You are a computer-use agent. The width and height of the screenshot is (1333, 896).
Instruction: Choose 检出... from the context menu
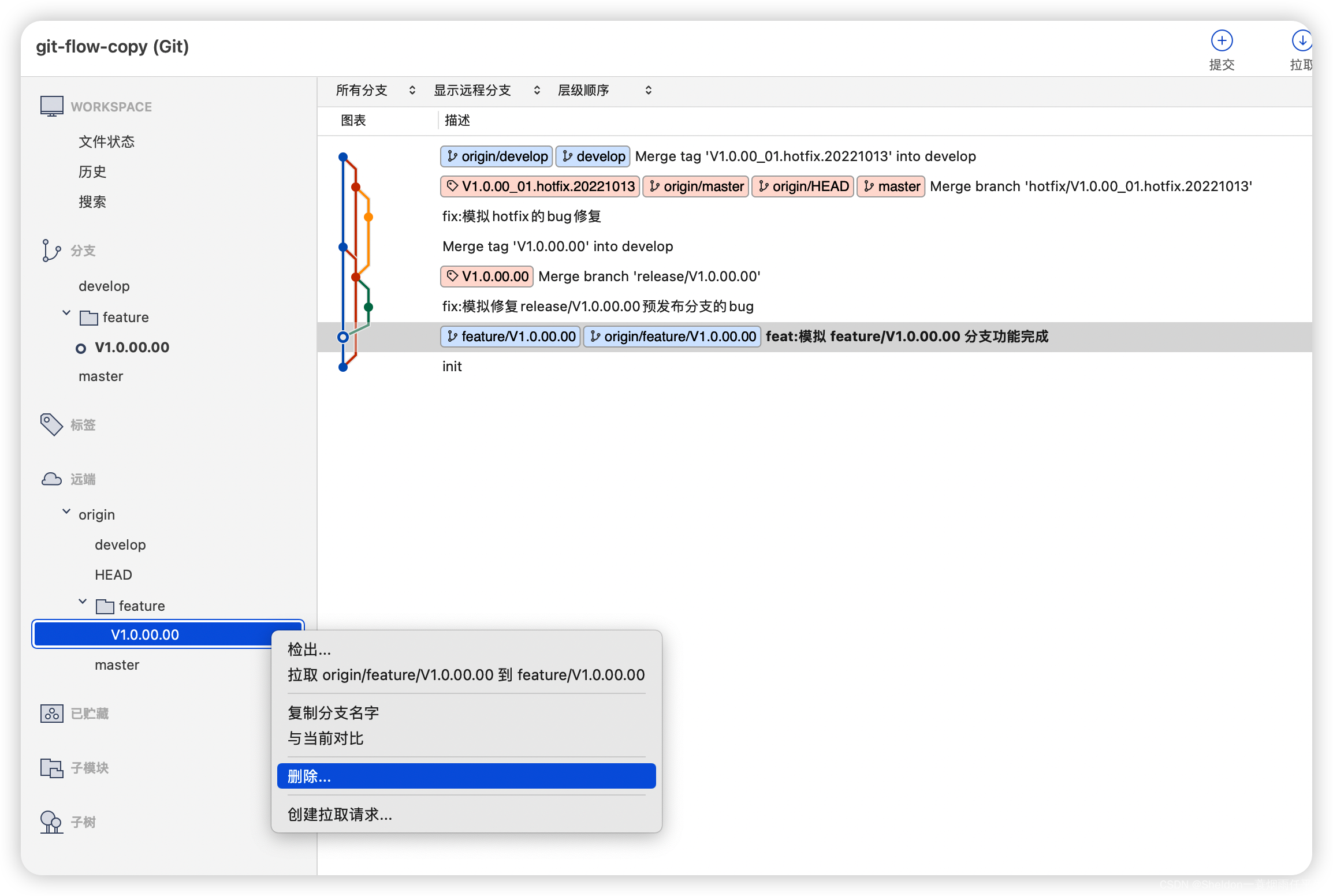467,649
